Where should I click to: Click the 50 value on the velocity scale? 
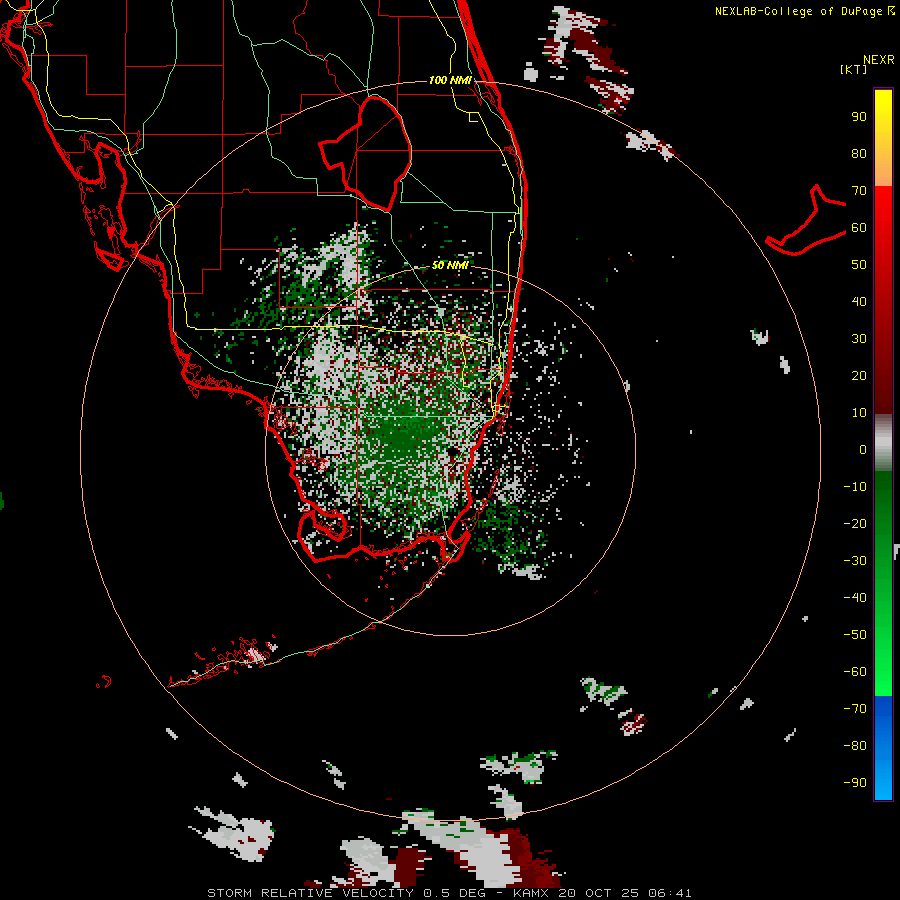click(x=859, y=265)
